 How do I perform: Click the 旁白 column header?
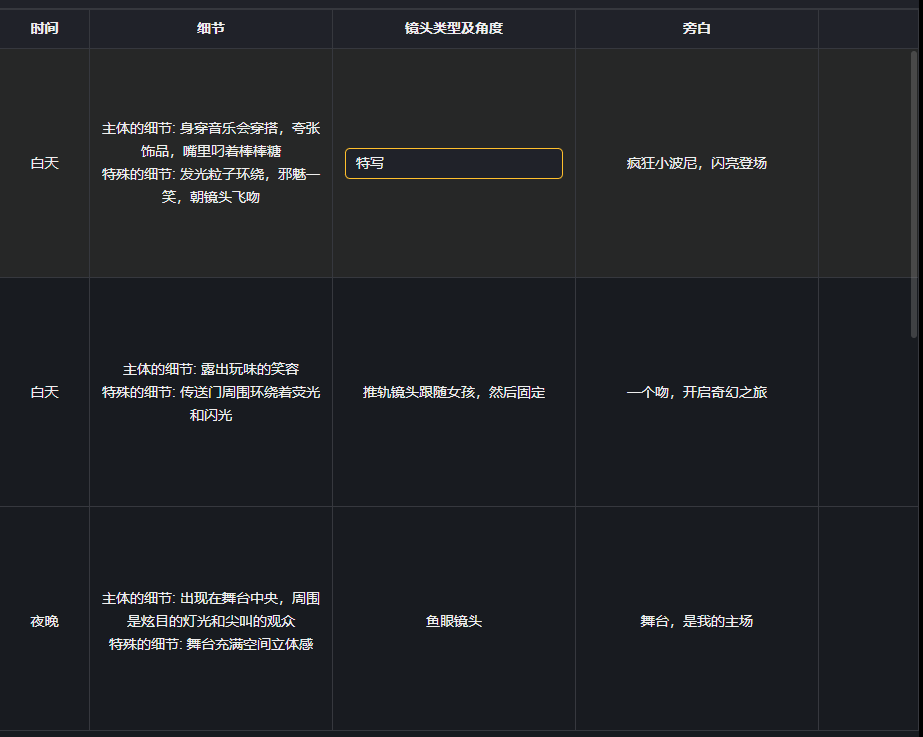tap(696, 28)
